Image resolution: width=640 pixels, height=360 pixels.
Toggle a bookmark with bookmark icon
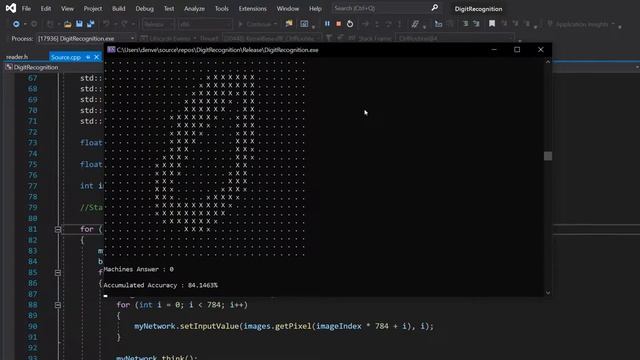click(x=492, y=24)
